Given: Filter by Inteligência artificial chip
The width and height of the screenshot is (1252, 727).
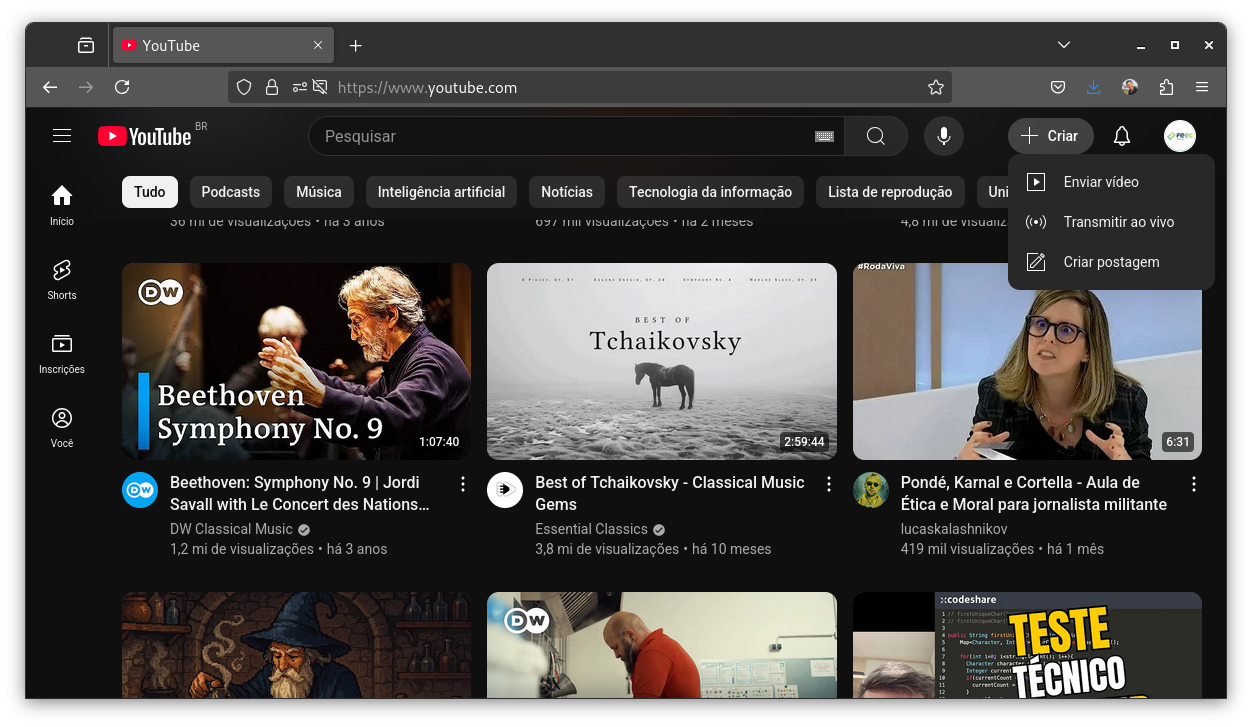Looking at the screenshot, I should click(x=441, y=192).
